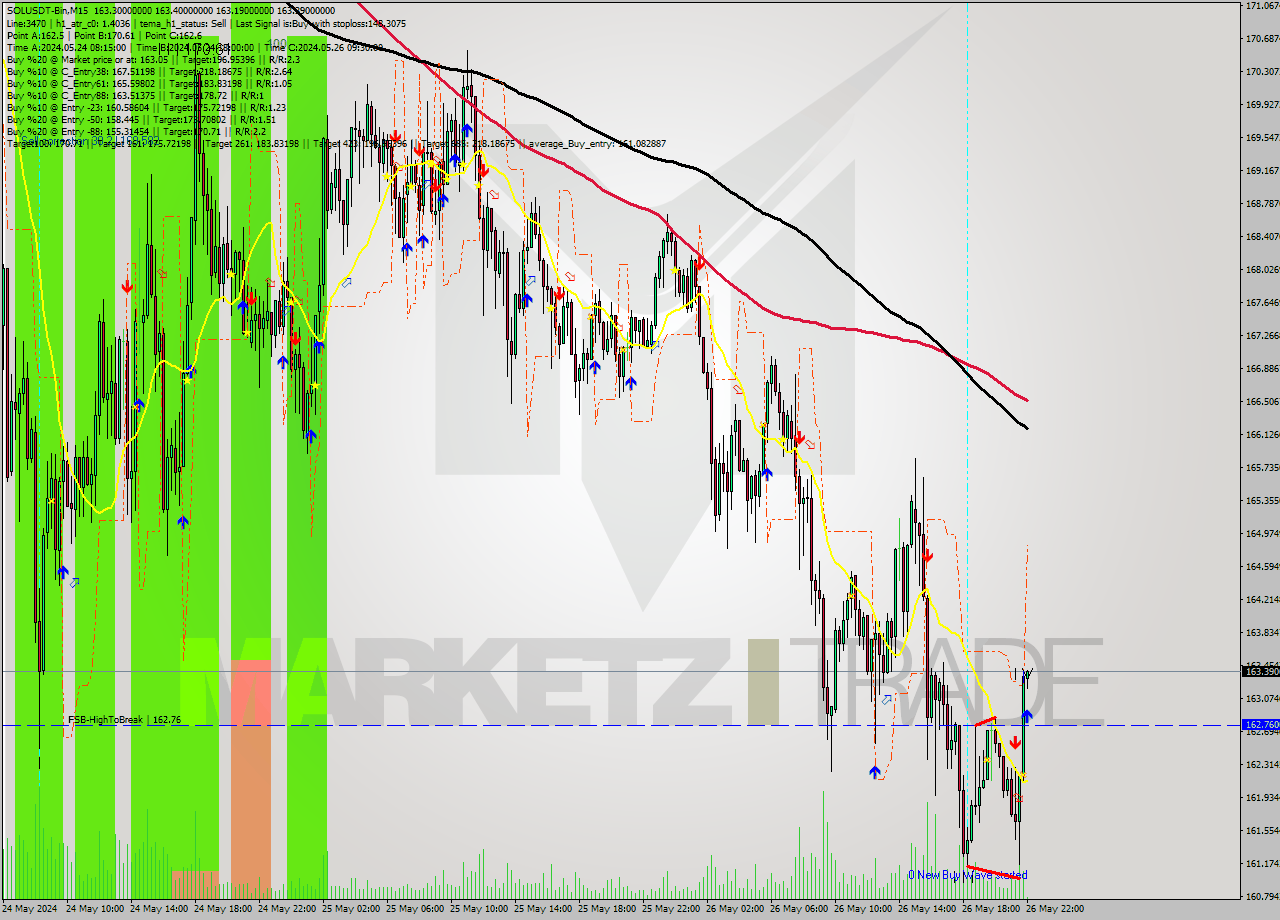The height and width of the screenshot is (920, 1280).
Task: Click the '0 New Buy Wave started' annotation
Action: [967, 875]
